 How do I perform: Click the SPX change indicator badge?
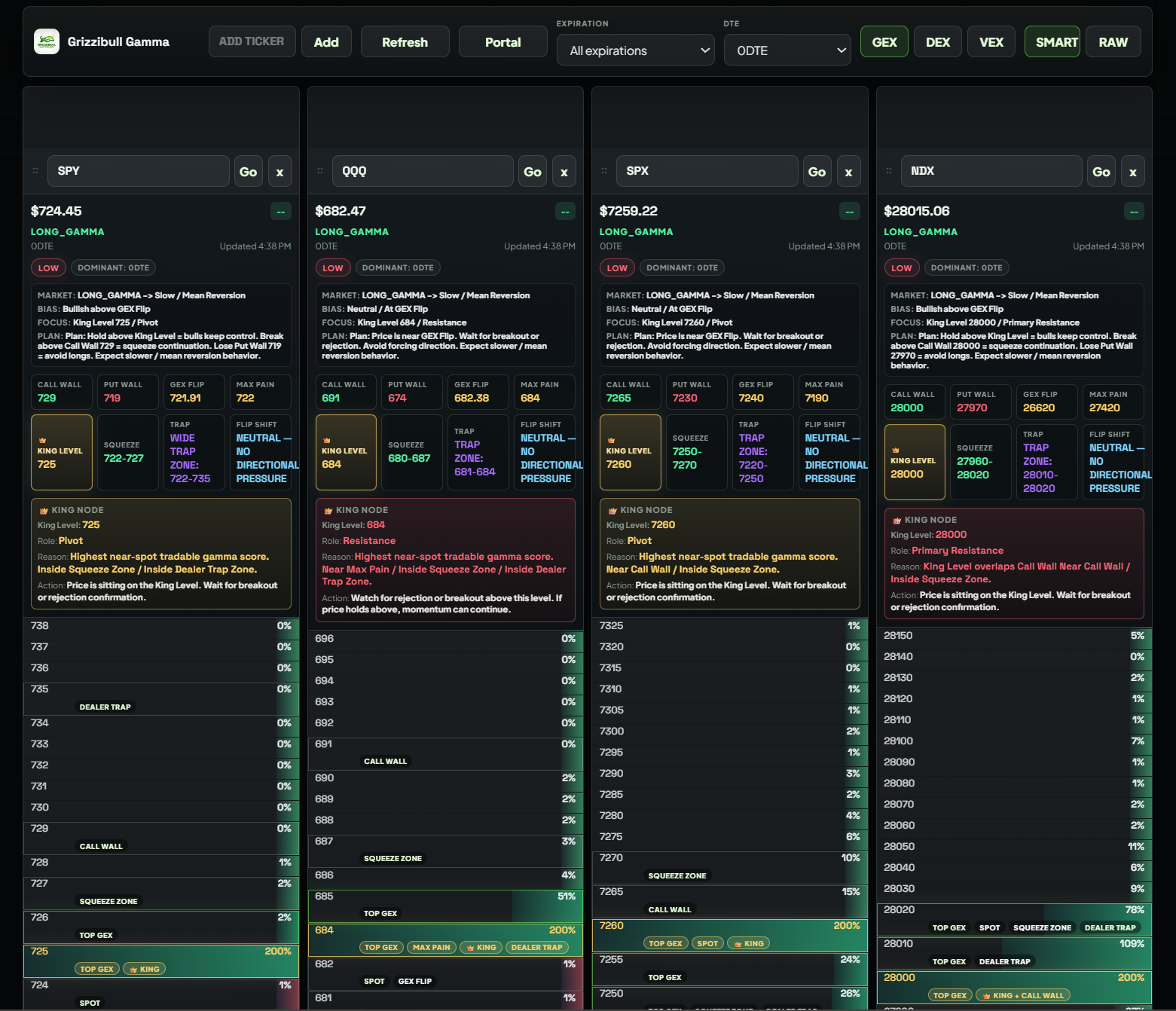tap(850, 211)
